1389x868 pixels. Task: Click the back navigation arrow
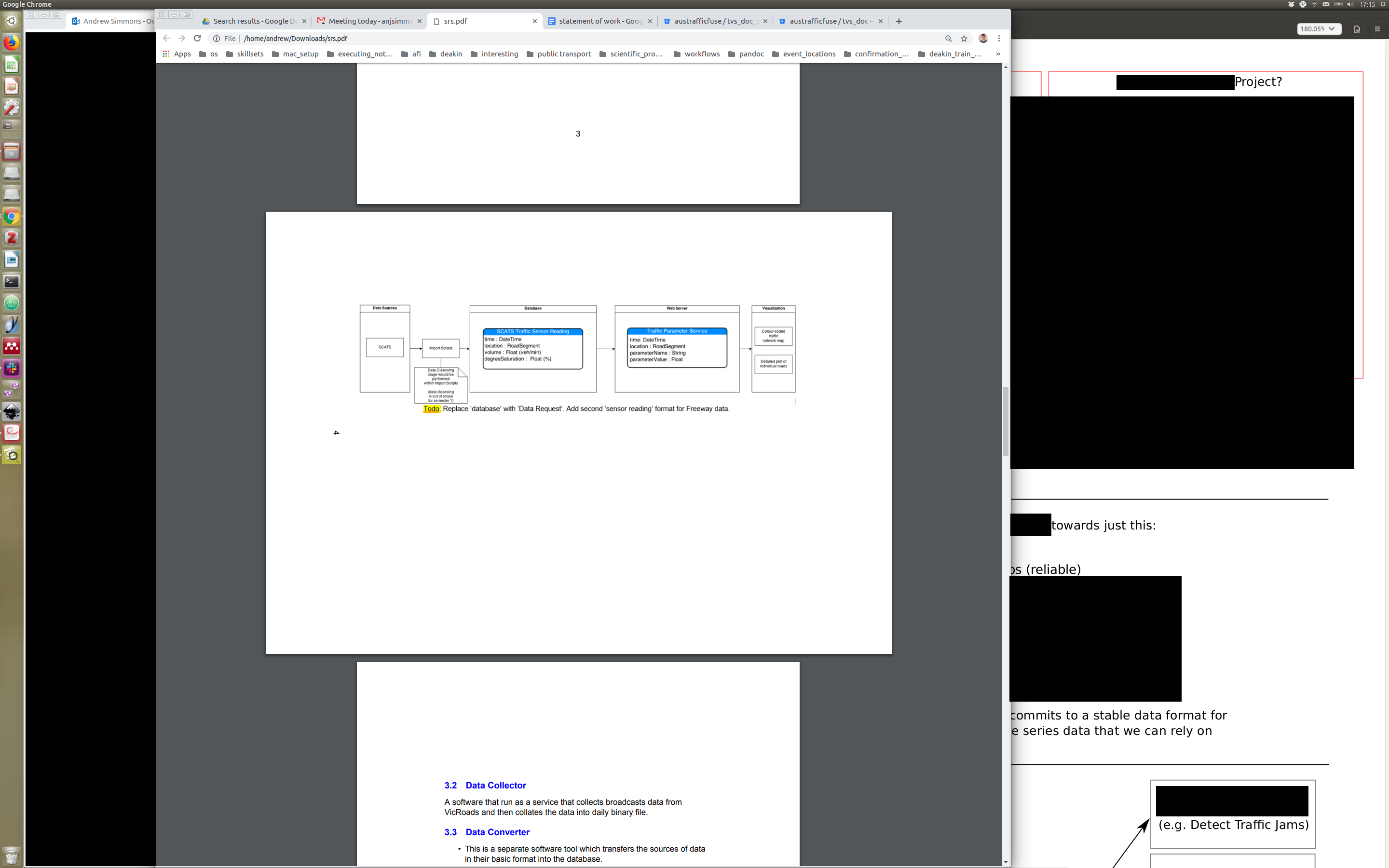[166, 38]
